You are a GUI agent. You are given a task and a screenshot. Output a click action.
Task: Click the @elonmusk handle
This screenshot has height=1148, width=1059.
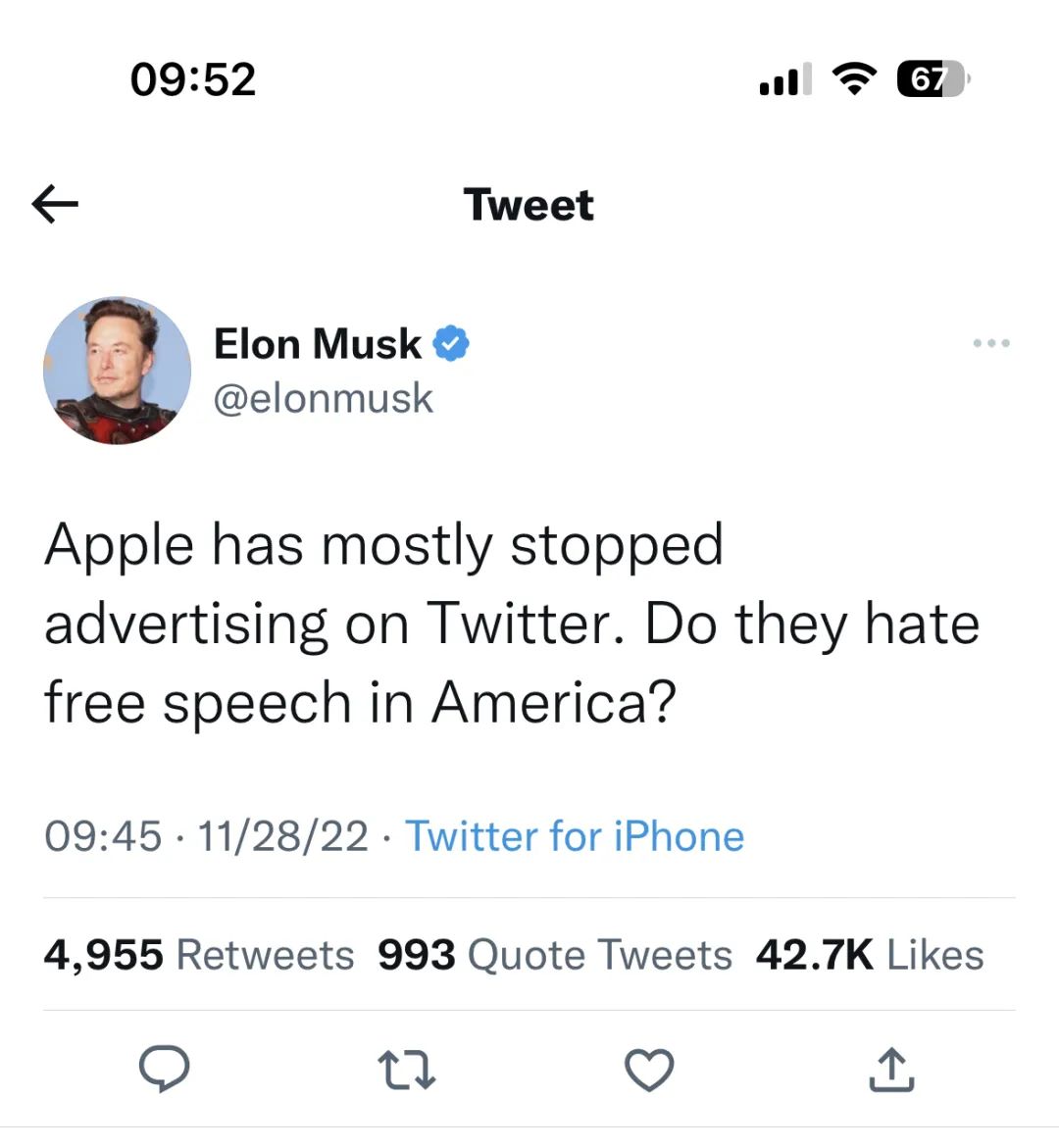324,398
